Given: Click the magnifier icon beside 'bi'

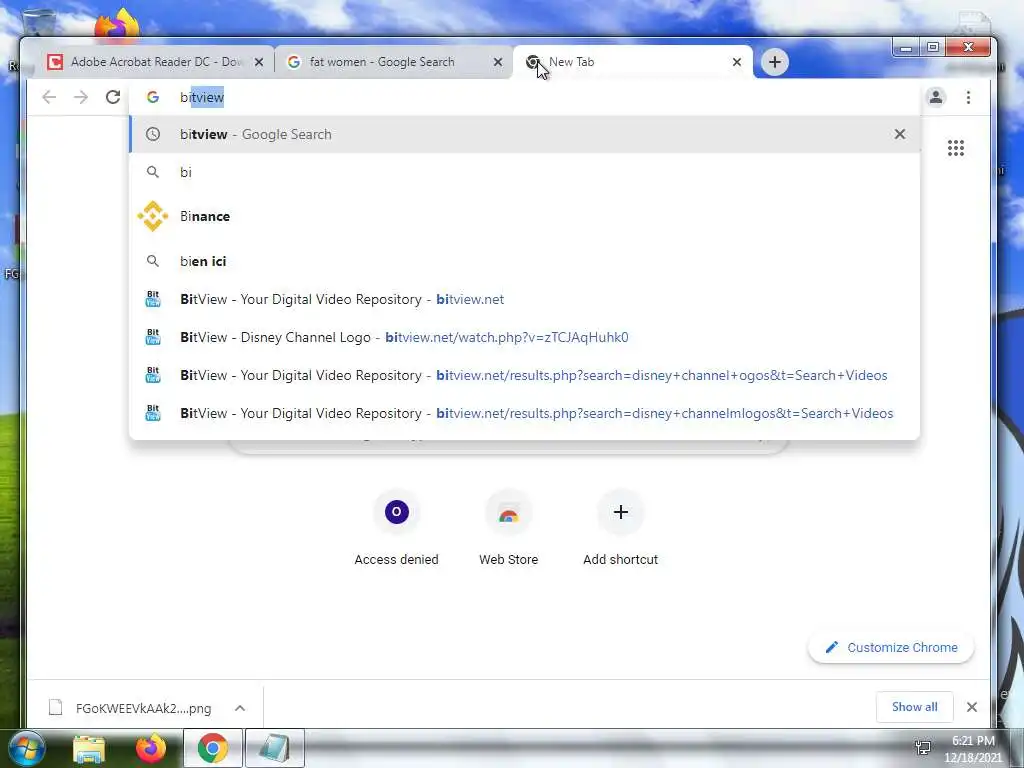Looking at the screenshot, I should 153,172.
